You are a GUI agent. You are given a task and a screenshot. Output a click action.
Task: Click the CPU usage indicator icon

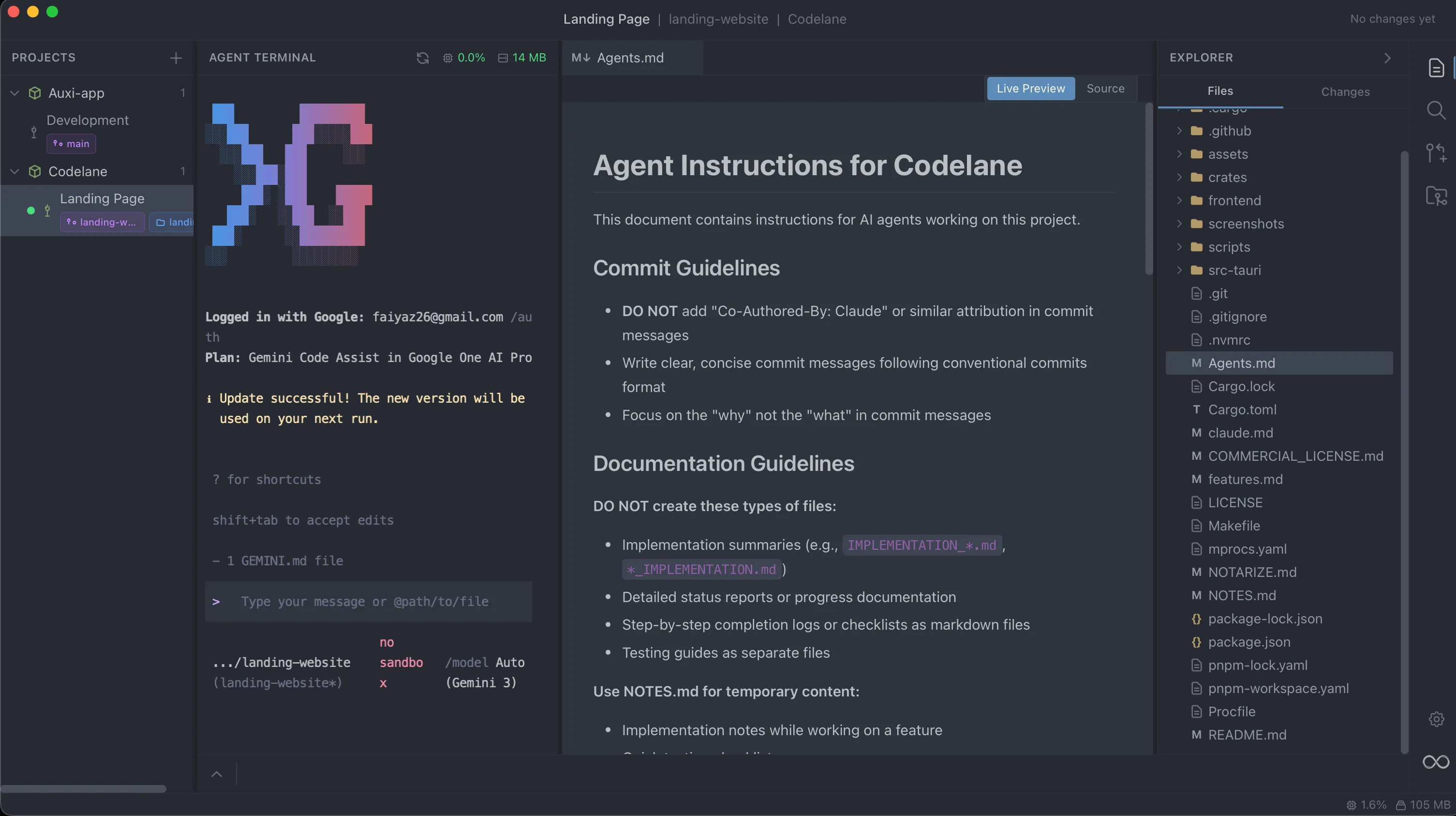click(x=448, y=57)
